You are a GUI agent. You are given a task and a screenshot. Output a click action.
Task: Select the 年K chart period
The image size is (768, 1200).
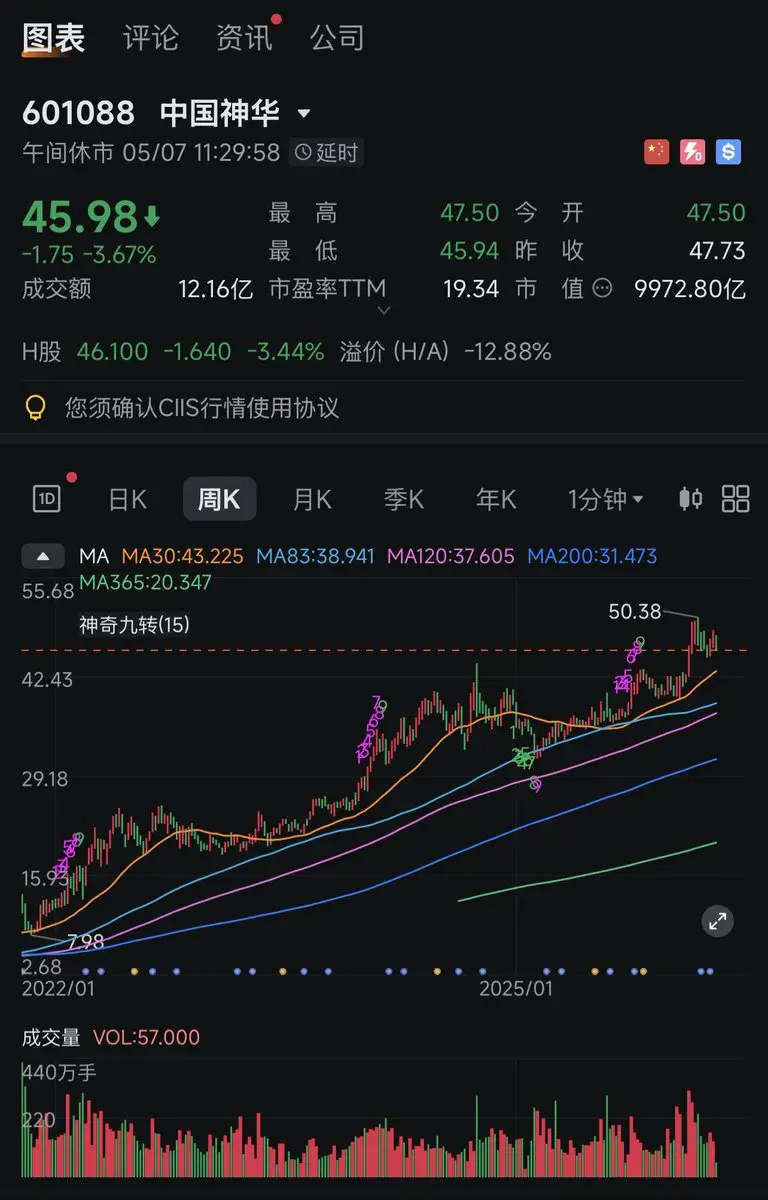(x=495, y=499)
